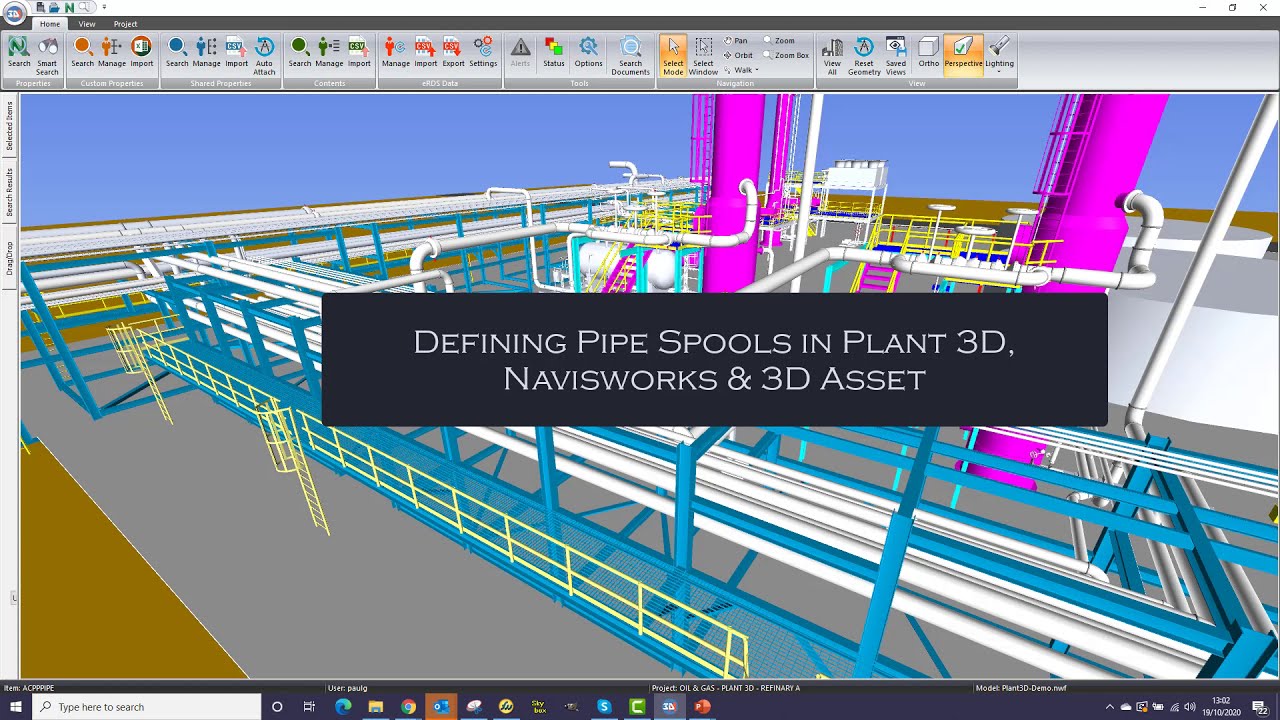The height and width of the screenshot is (720, 1280).
Task: Click Reset Geometry icon
Action: click(864, 56)
